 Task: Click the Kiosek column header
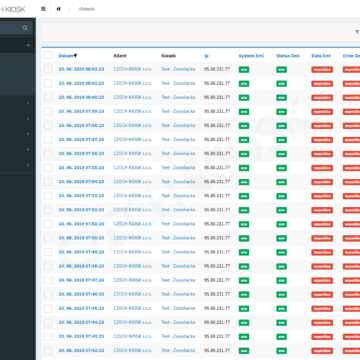pos(169,56)
